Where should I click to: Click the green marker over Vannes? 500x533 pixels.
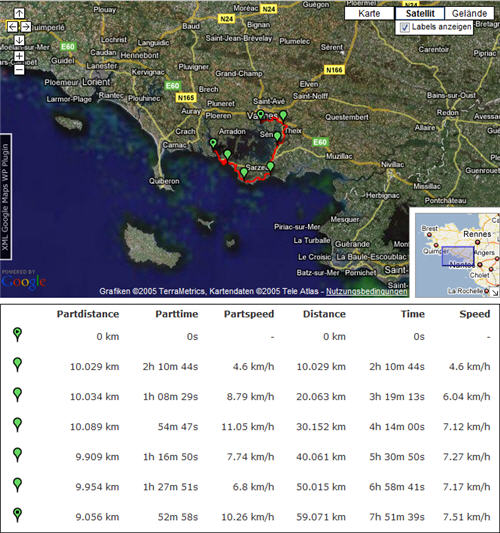(x=261, y=115)
